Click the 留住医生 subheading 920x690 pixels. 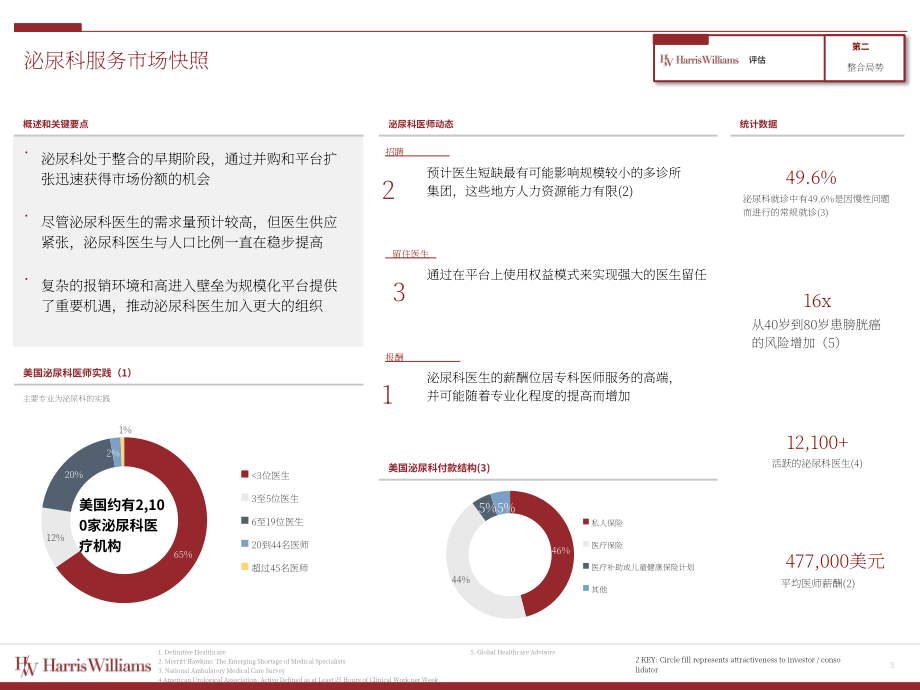[410, 253]
